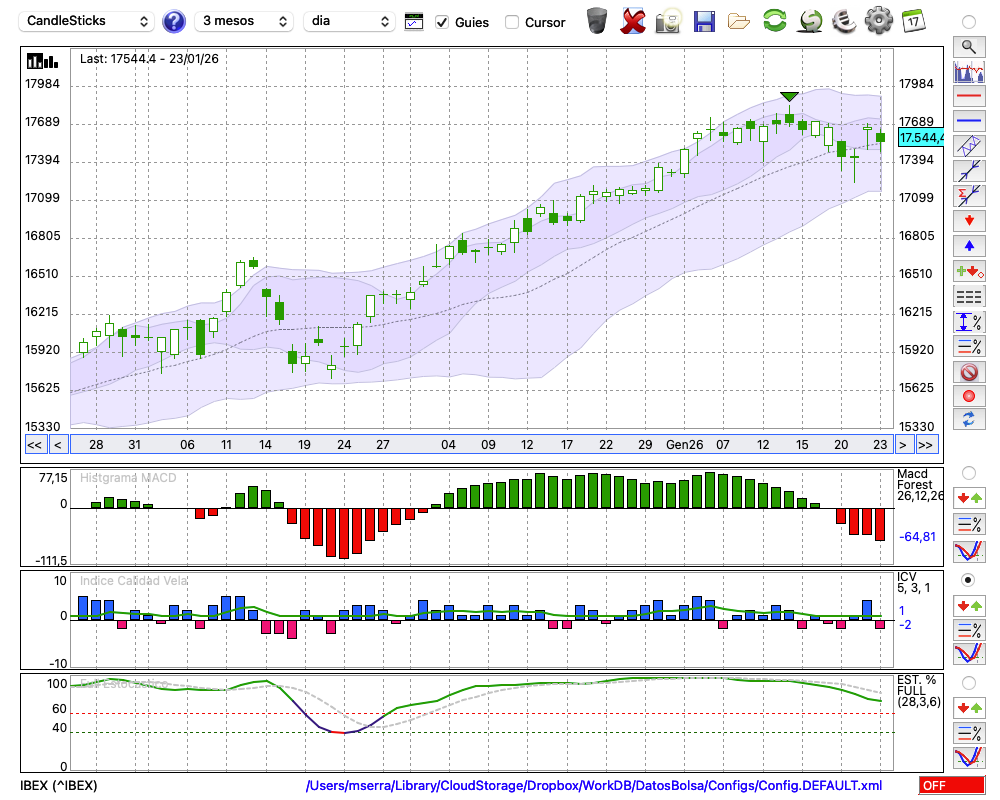This screenshot has width=1000, height=800.
Task: Open settings with the gear icon
Action: [x=879, y=21]
